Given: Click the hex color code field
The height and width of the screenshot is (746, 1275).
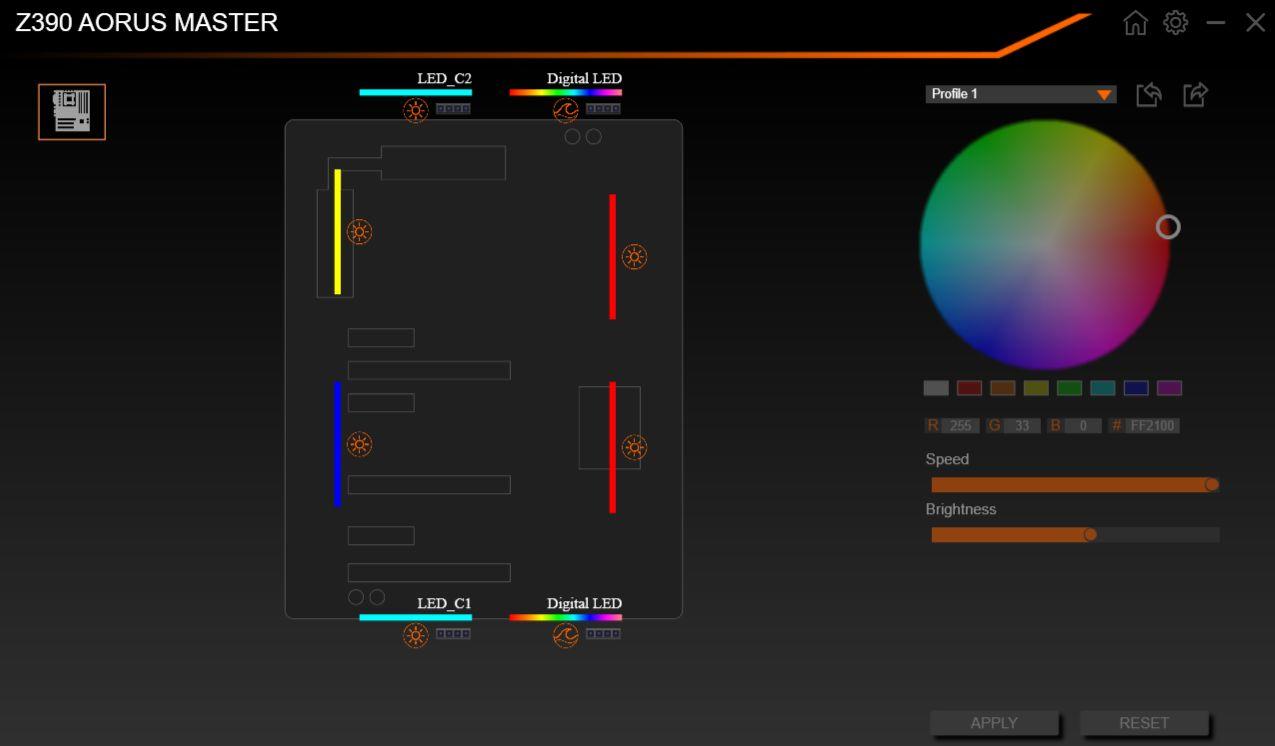Looking at the screenshot, I should click(x=1152, y=426).
